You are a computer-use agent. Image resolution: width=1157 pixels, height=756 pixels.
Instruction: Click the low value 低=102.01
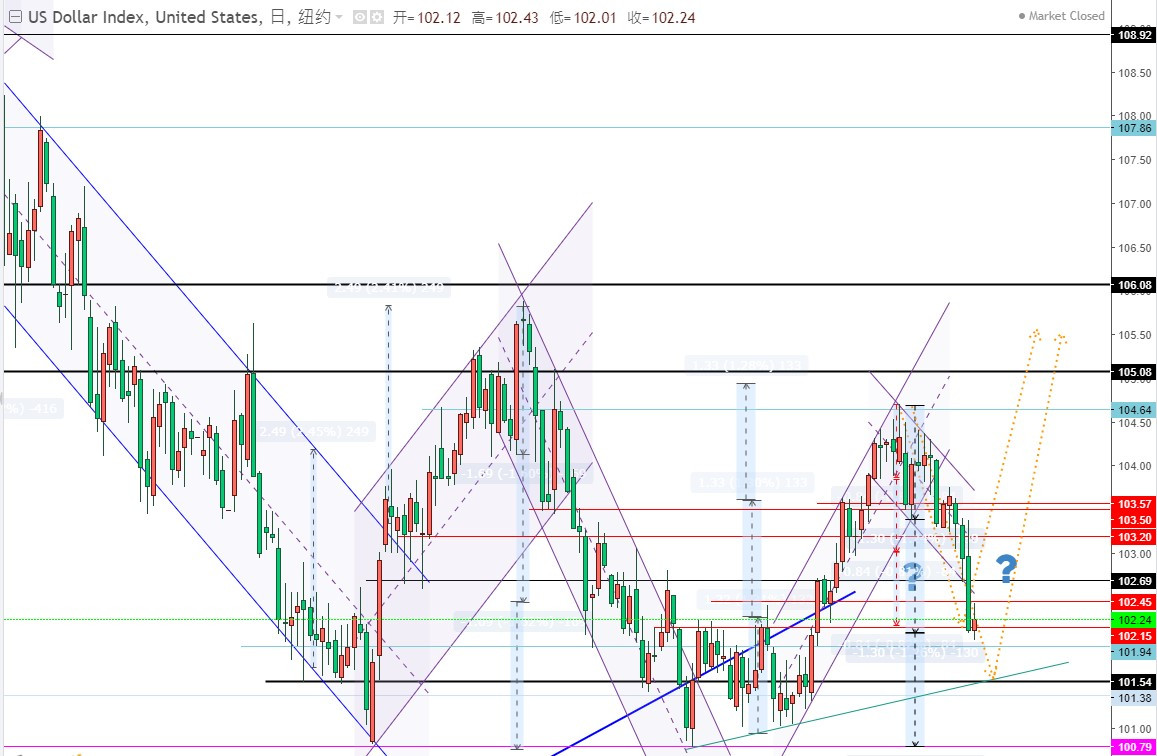[x=583, y=17]
